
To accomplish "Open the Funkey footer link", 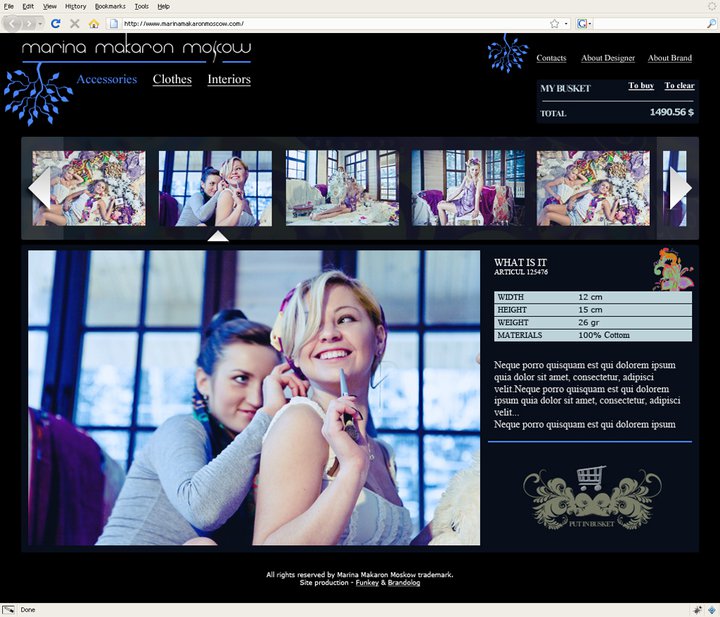I will 367,583.
